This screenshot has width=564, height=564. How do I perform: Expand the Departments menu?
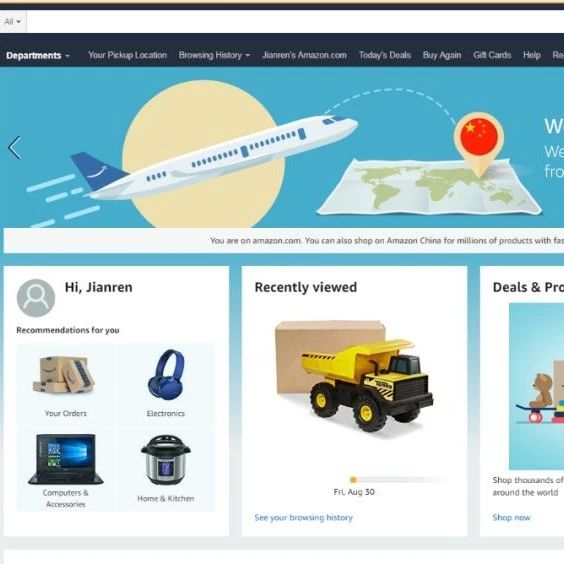tap(38, 55)
